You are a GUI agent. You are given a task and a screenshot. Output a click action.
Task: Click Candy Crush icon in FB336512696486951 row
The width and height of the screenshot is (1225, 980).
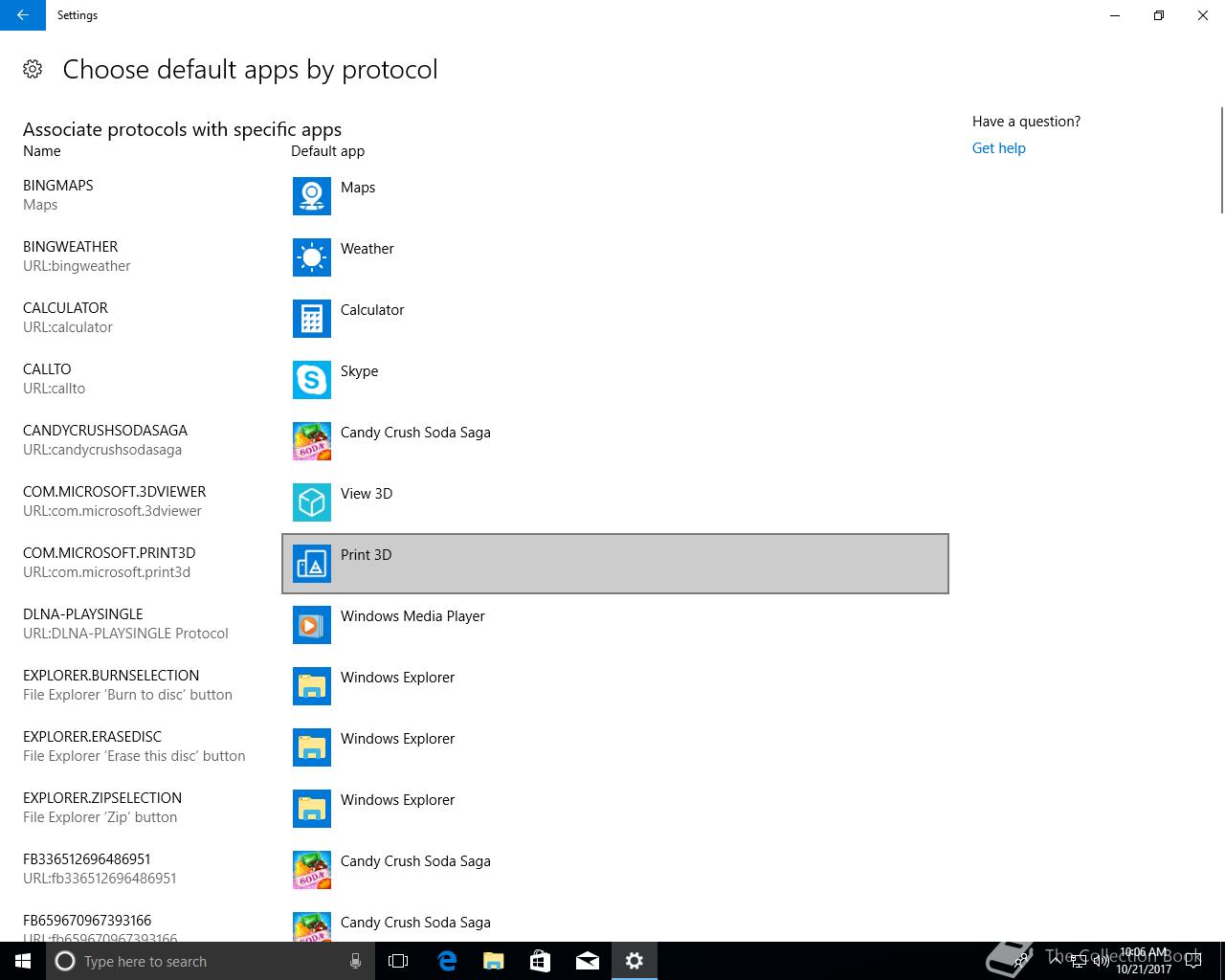pos(312,870)
